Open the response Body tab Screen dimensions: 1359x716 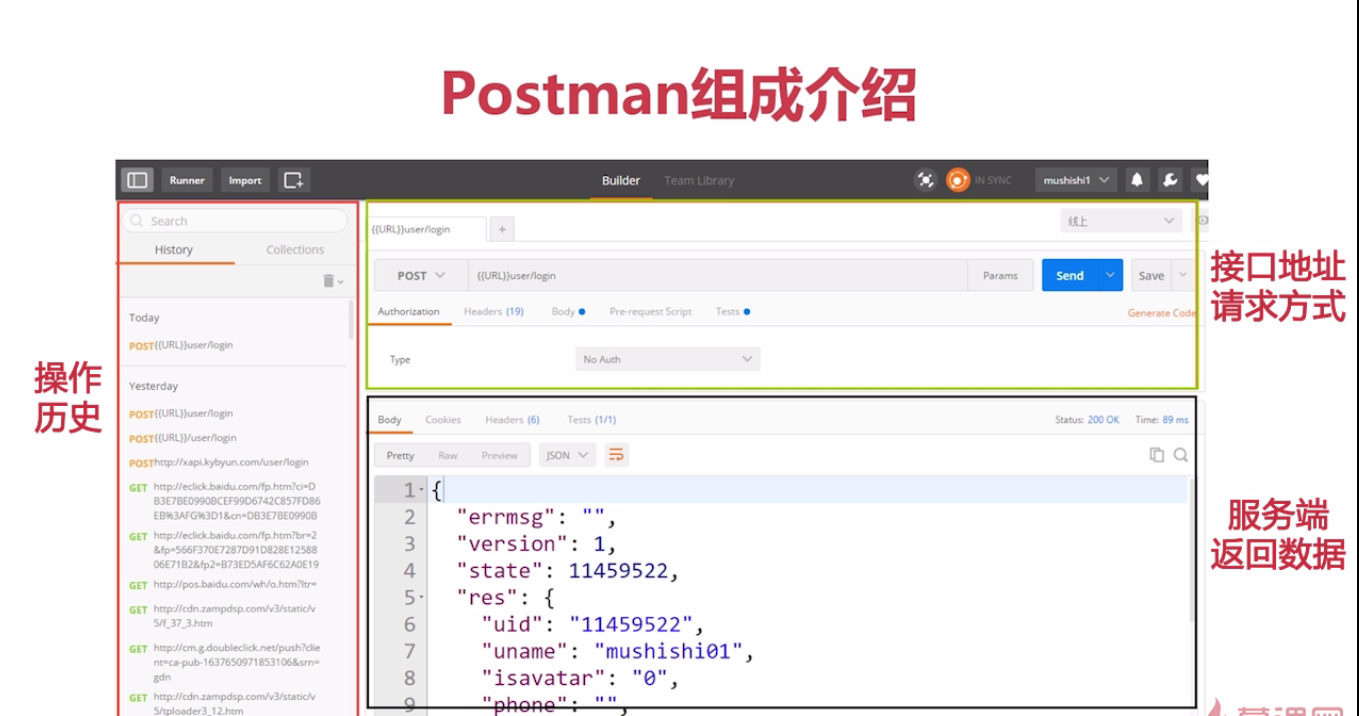[x=389, y=419]
